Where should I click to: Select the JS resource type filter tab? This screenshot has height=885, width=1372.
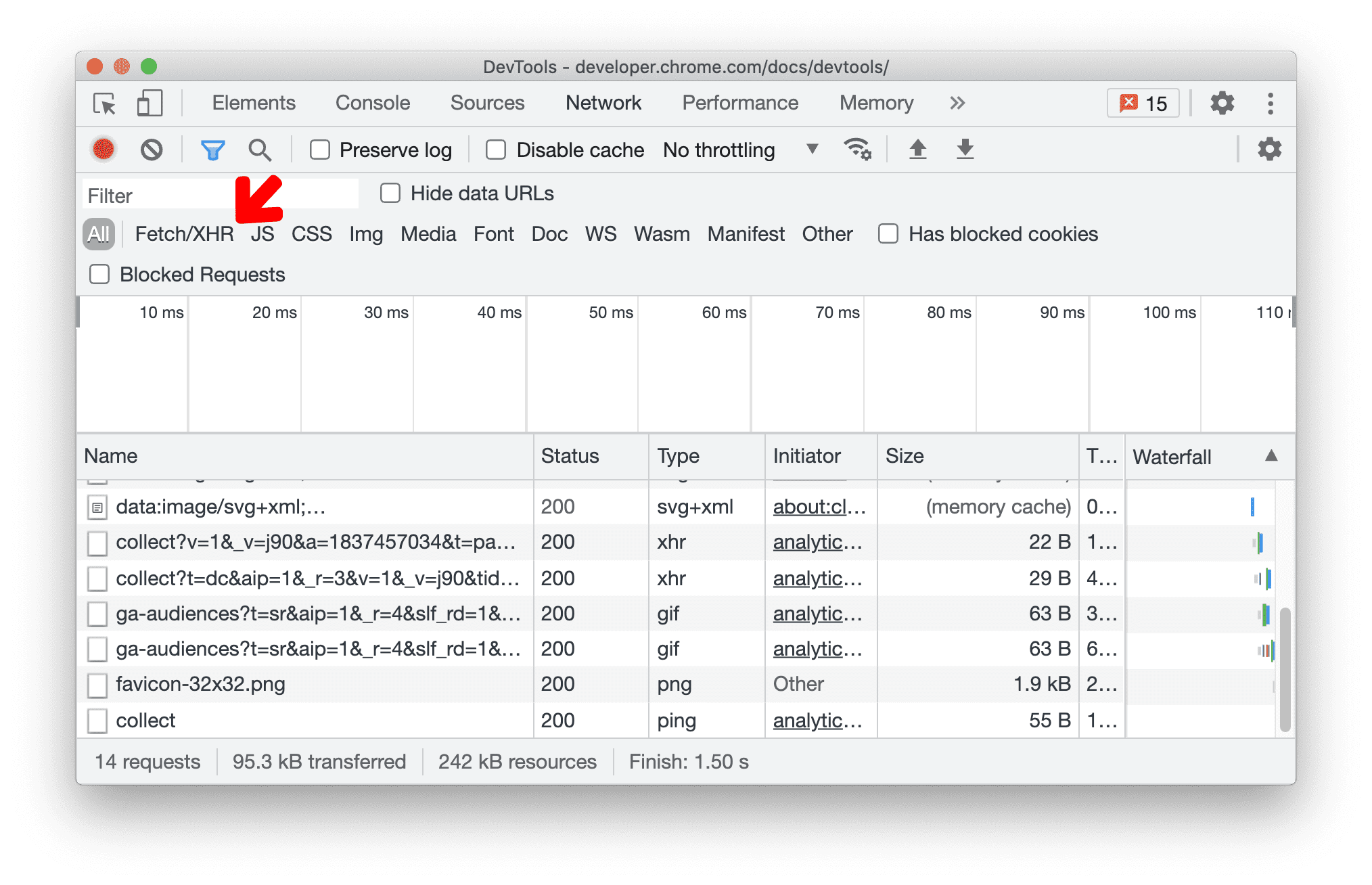262,232
